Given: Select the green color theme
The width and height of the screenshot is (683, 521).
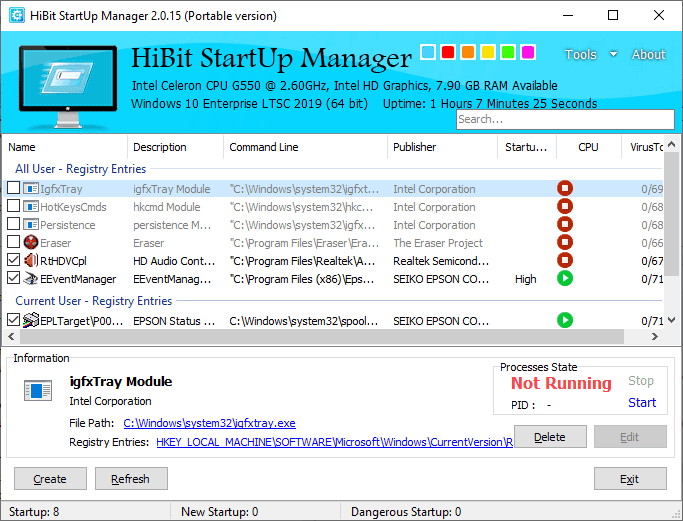Looking at the screenshot, I should coord(508,52).
